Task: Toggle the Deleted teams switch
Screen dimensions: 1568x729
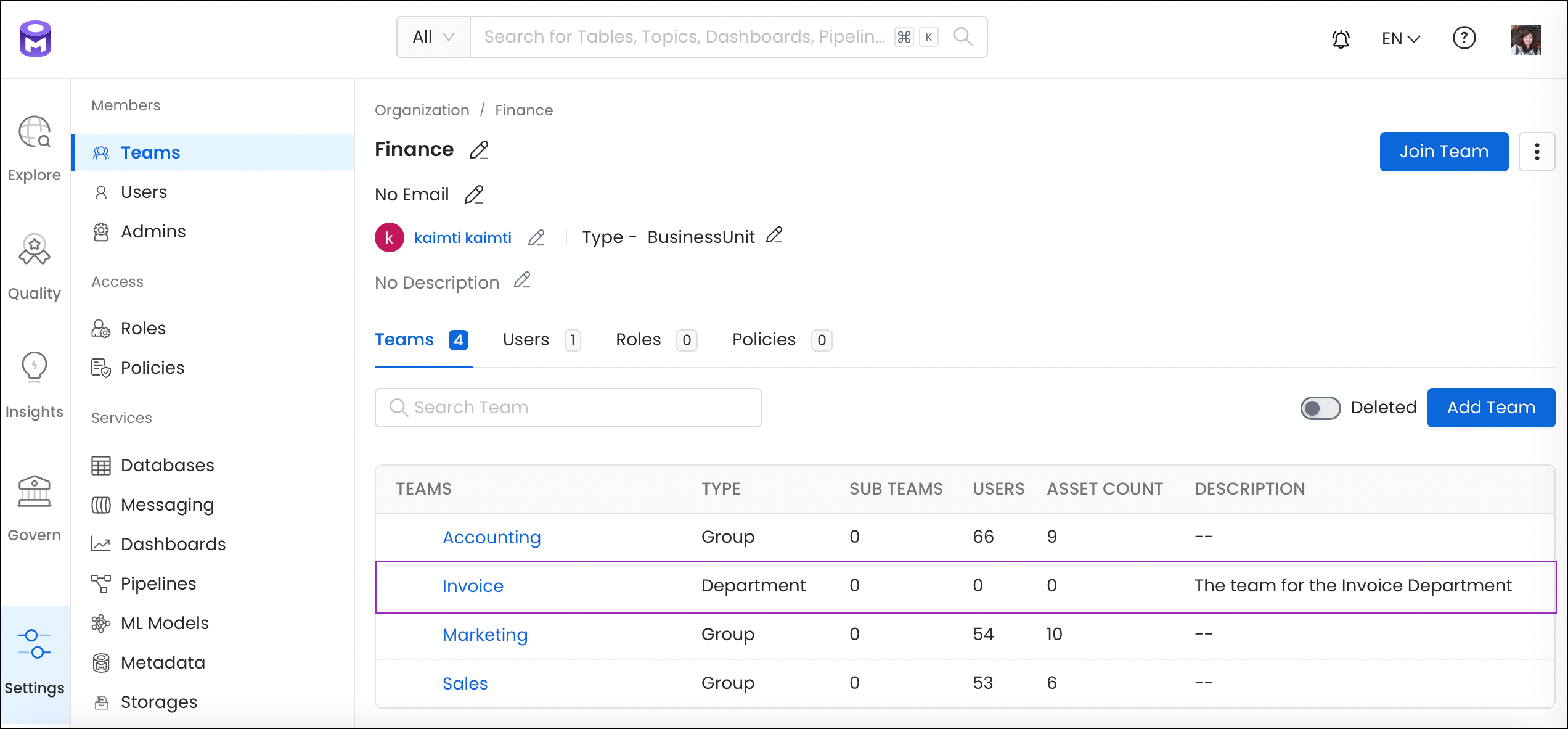Action: point(1320,408)
